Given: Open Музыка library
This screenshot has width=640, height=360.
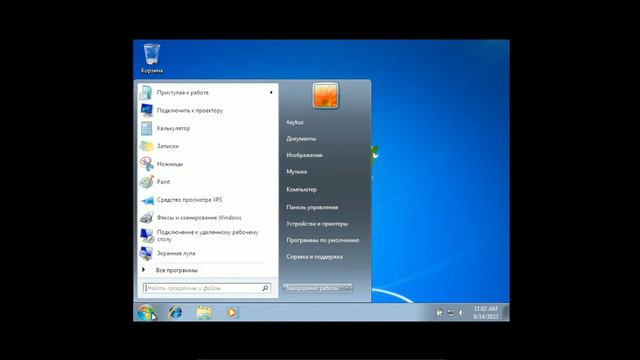Looking at the screenshot, I should tap(297, 172).
